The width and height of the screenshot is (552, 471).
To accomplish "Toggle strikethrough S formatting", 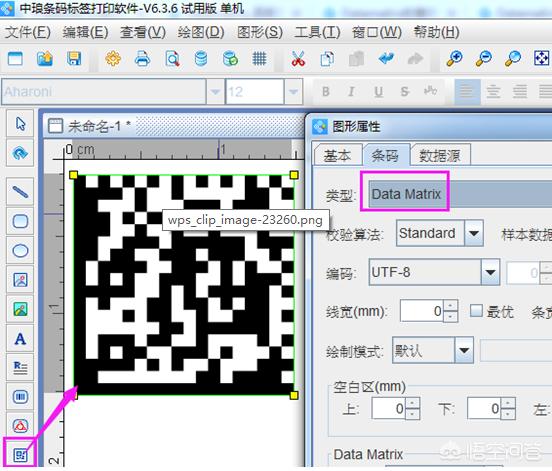I will 405,92.
